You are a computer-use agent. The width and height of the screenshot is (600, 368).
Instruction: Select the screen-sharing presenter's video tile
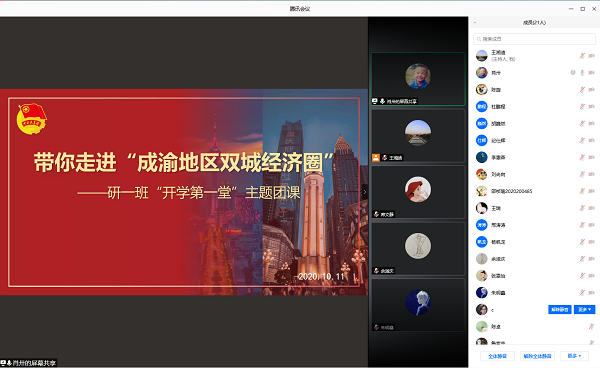(x=418, y=79)
